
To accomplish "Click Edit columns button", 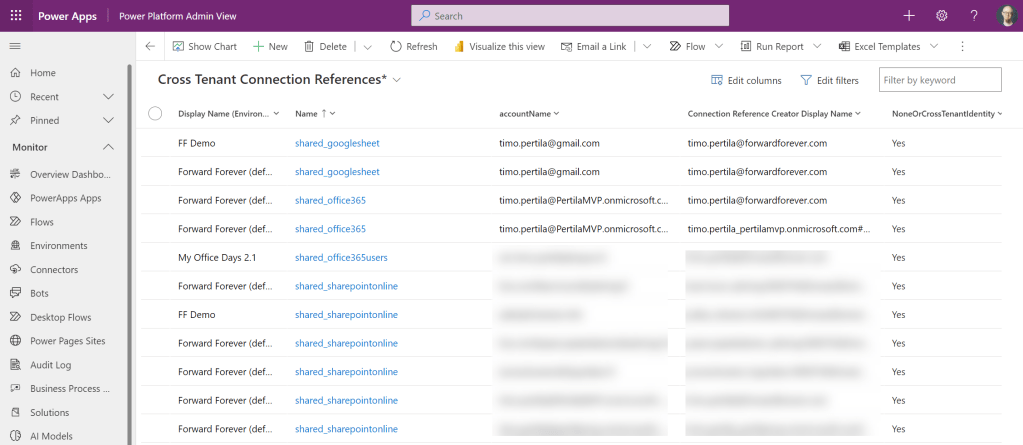I will (x=746, y=80).
